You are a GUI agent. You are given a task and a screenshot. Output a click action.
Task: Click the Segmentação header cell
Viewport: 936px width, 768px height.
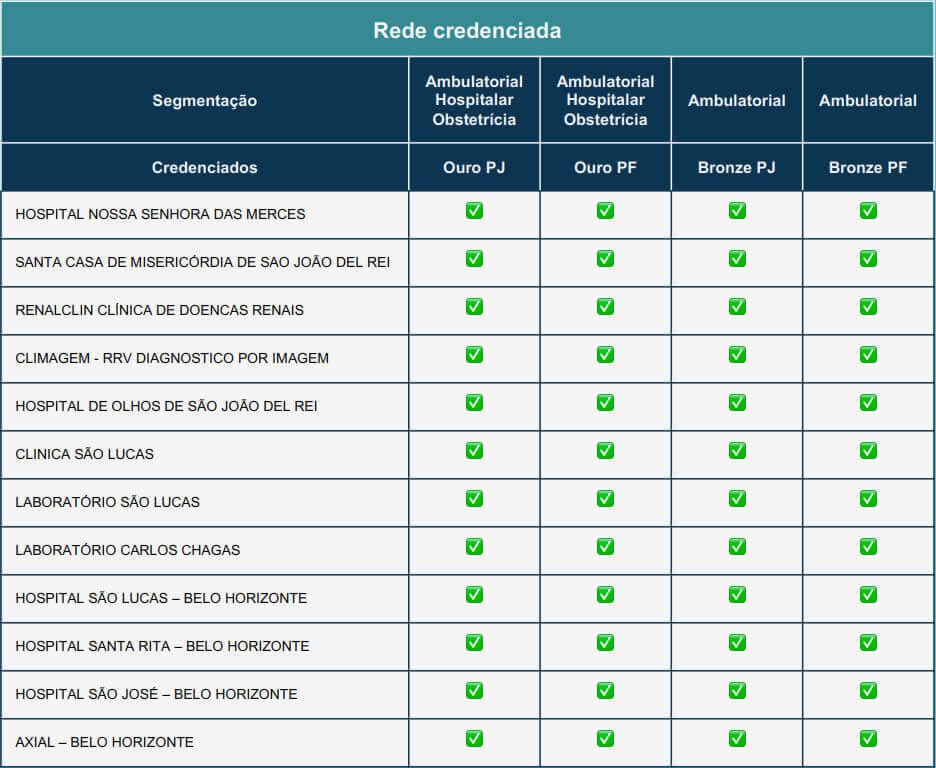[x=205, y=100]
